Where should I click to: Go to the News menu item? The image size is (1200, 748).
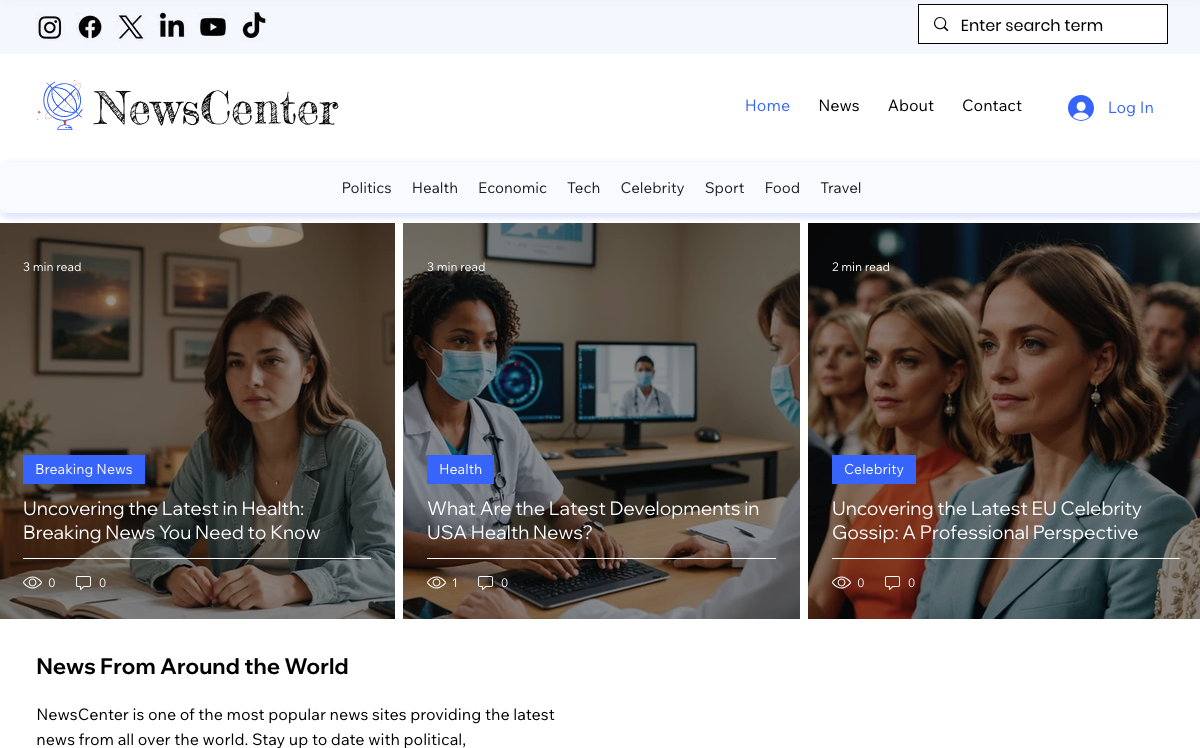coord(838,106)
